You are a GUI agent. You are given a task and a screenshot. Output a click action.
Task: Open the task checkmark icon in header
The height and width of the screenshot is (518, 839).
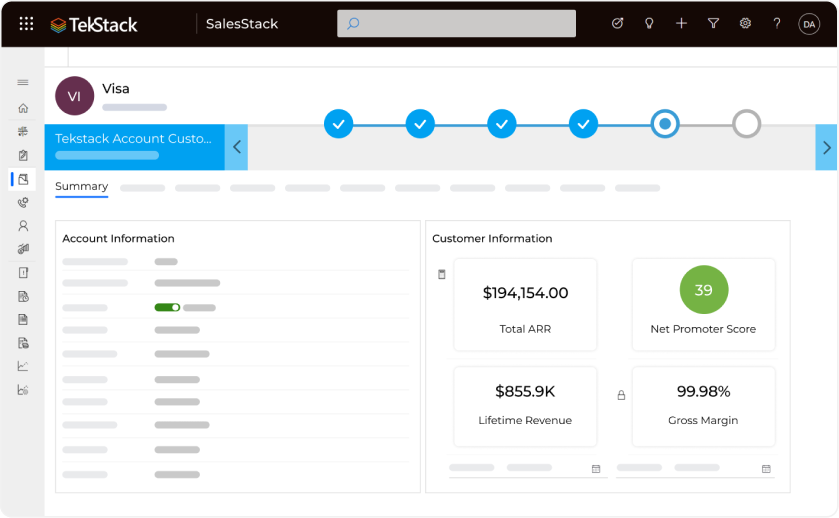click(617, 23)
